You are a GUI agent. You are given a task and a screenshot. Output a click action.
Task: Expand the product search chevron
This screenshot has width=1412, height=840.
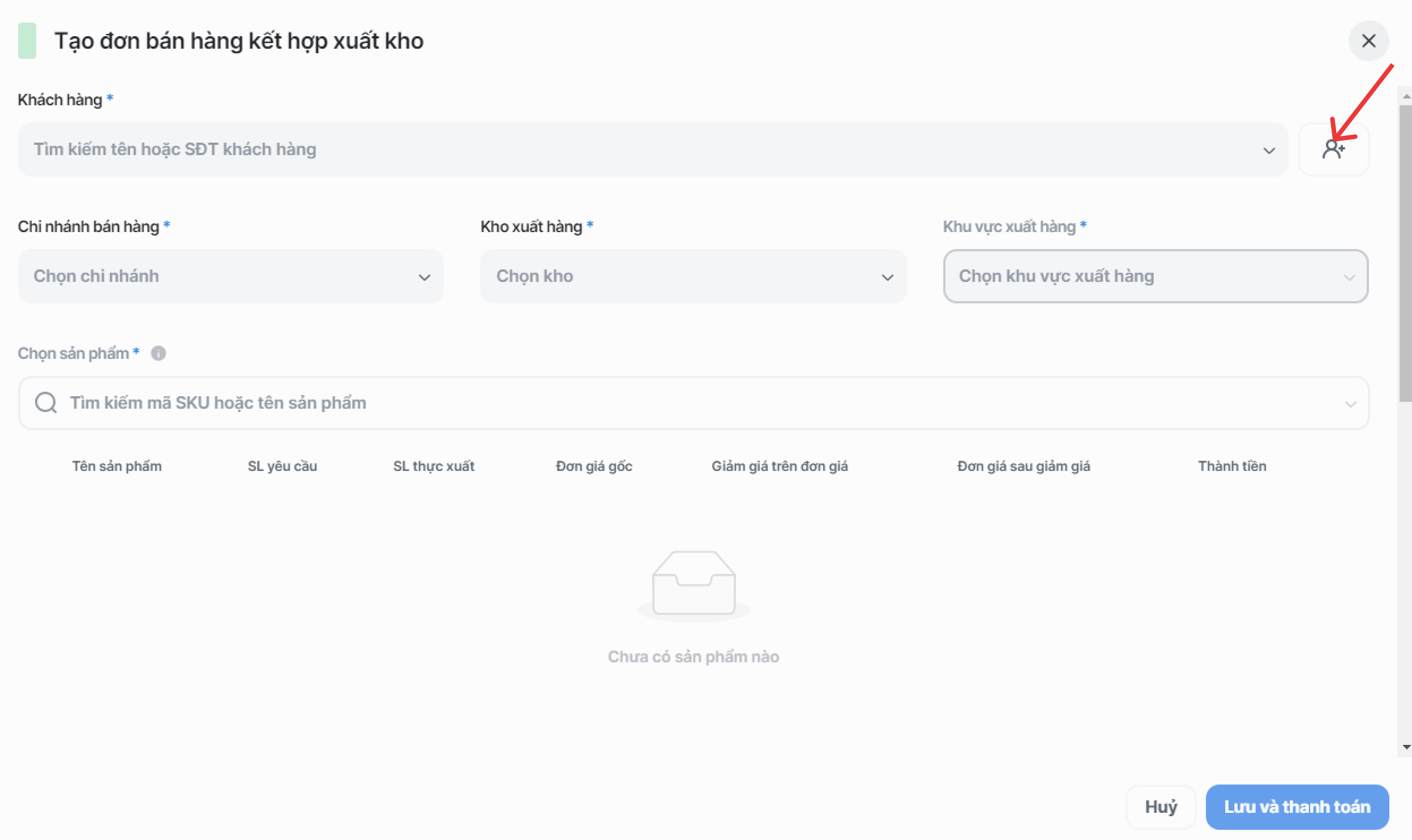point(1350,404)
